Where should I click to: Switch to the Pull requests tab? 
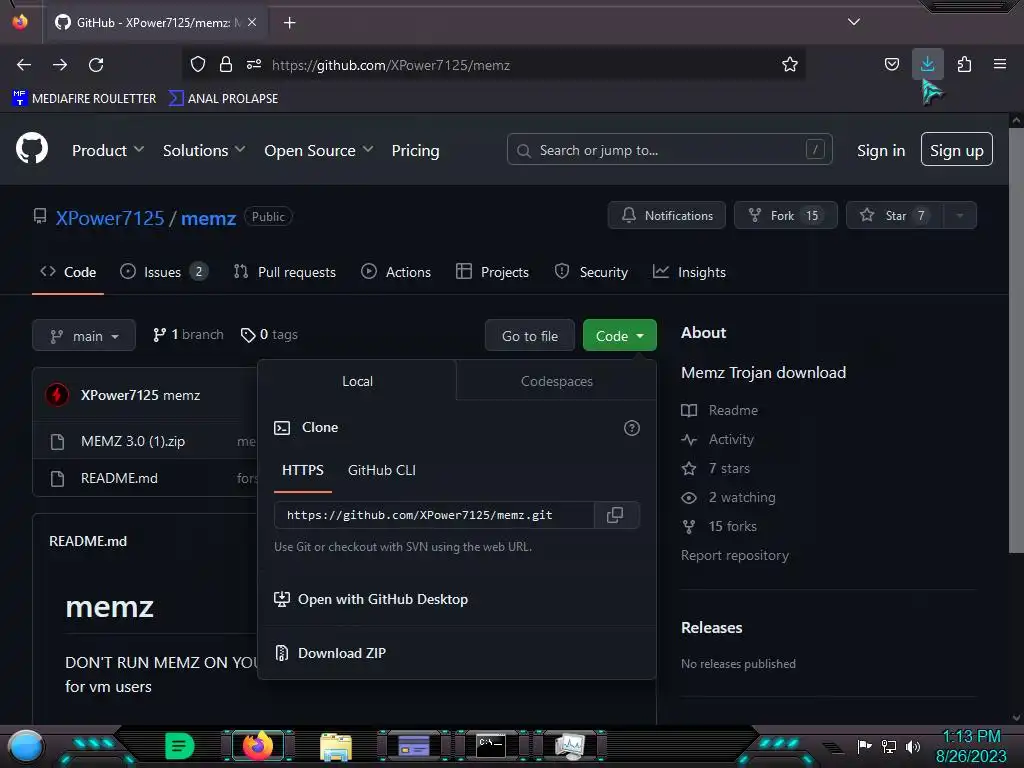[x=285, y=272]
